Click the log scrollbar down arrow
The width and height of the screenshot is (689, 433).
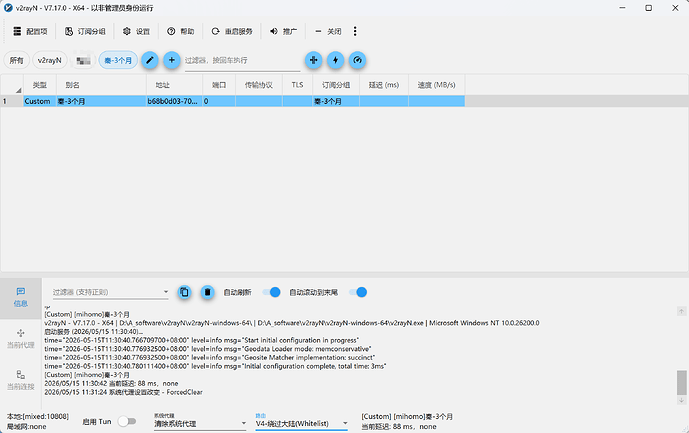pos(681,400)
